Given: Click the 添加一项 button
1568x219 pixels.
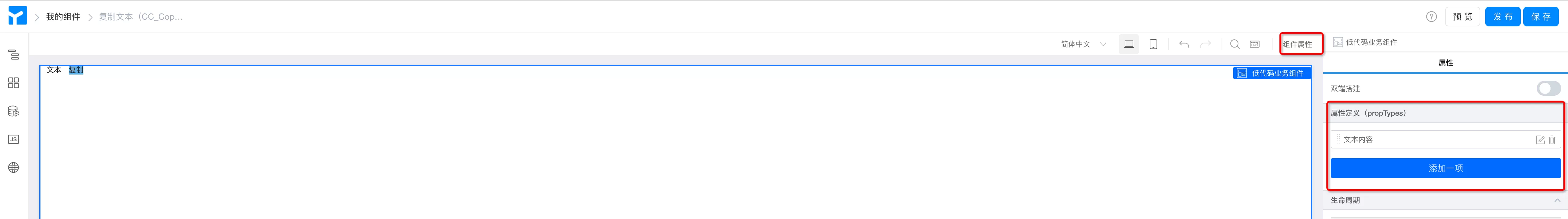Looking at the screenshot, I should pyautogui.click(x=1445, y=168).
